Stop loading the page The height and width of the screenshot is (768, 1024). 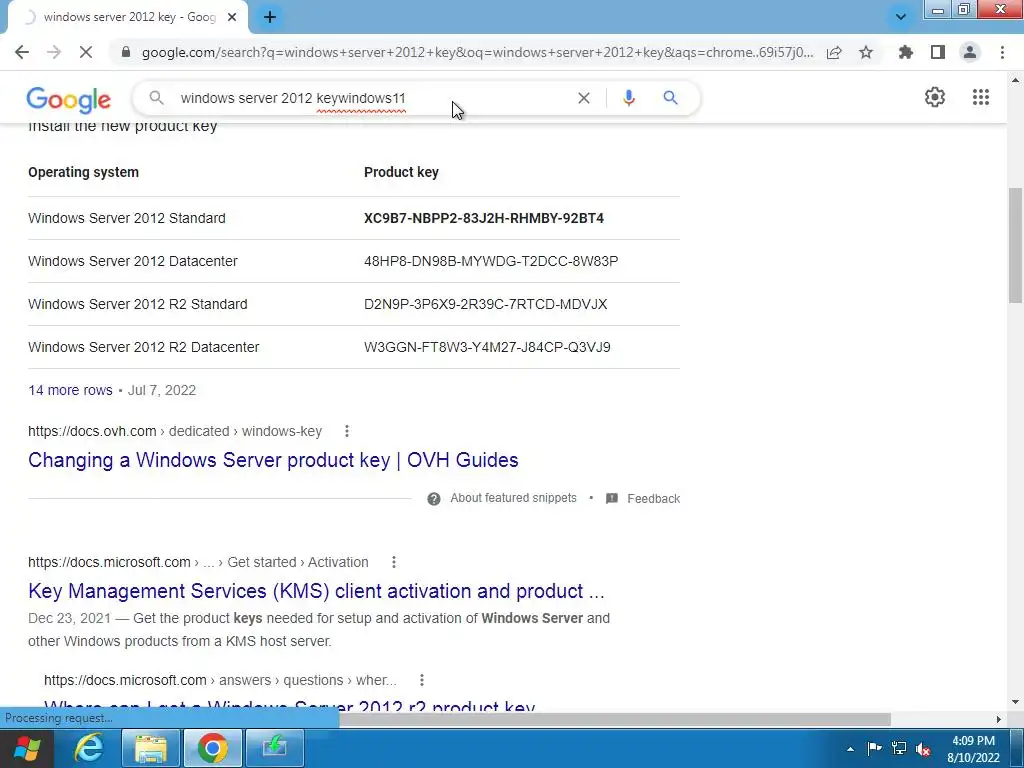86,52
